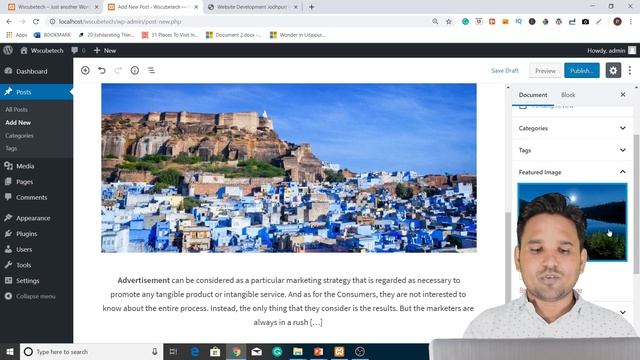Screen dimensions: 640x360
Task: Click the Advertisement paragraph text
Action: [288, 301]
